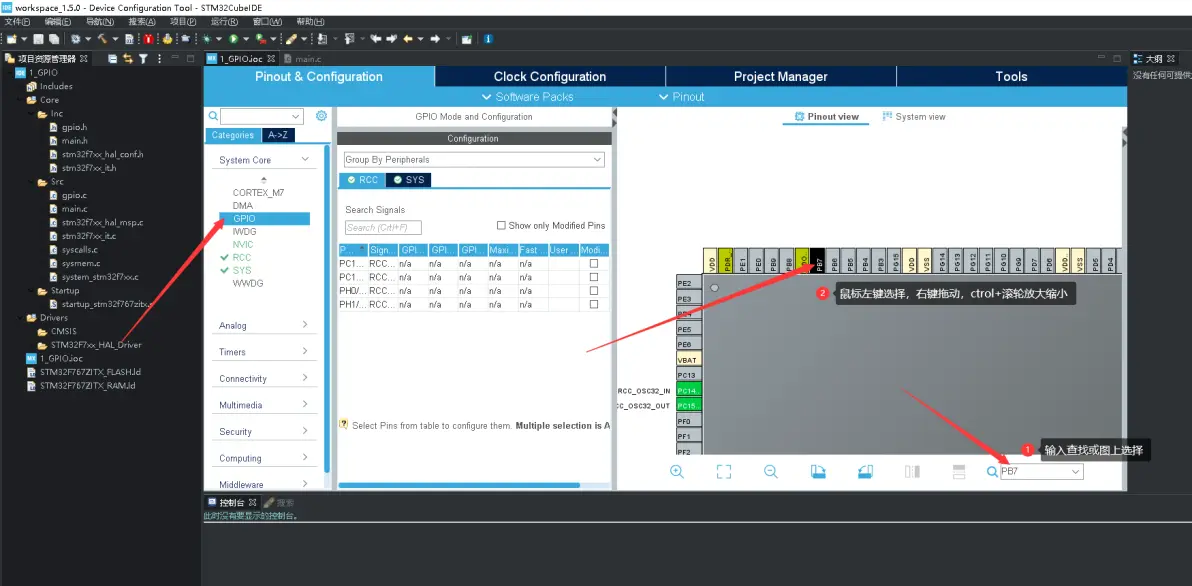1192x586 pixels.
Task: Open the project explorer view menu dots
Action: click(160, 59)
